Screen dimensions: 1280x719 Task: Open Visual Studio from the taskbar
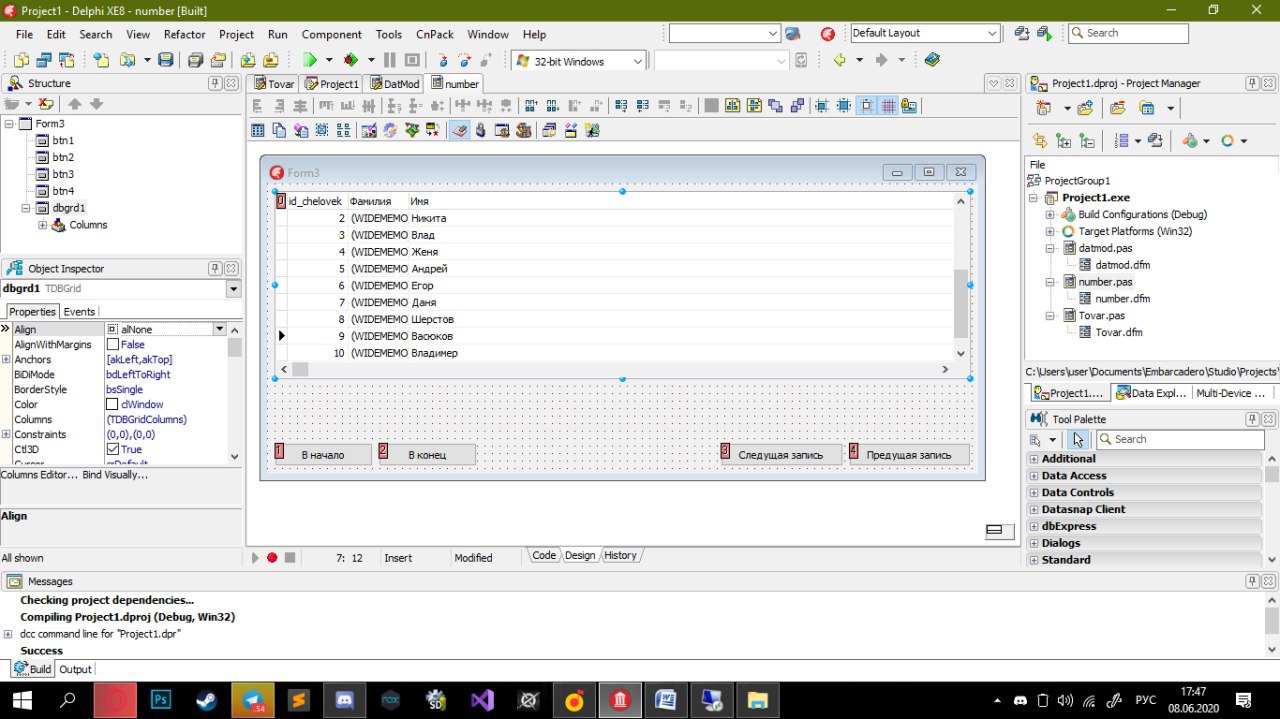click(482, 699)
